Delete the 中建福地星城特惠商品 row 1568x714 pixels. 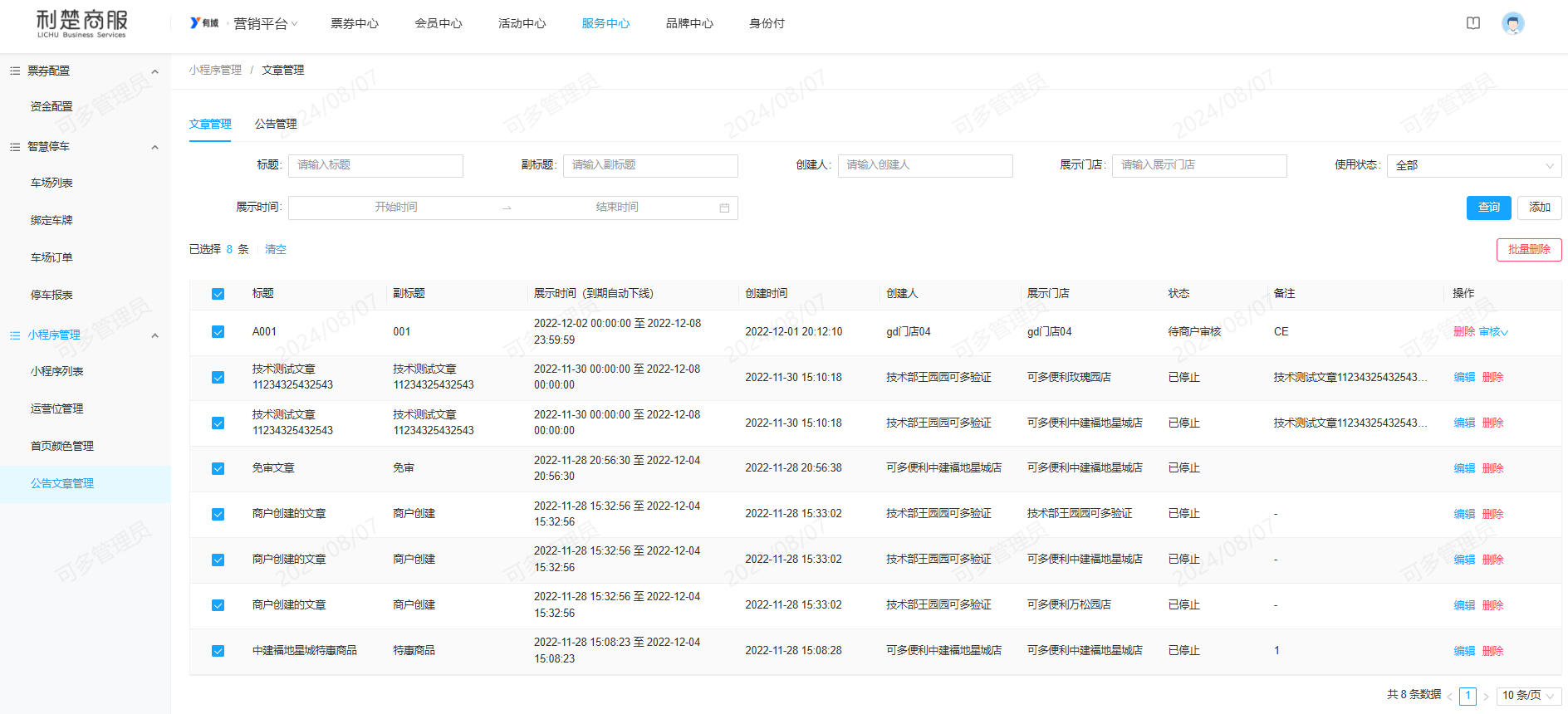pyautogui.click(x=1493, y=651)
